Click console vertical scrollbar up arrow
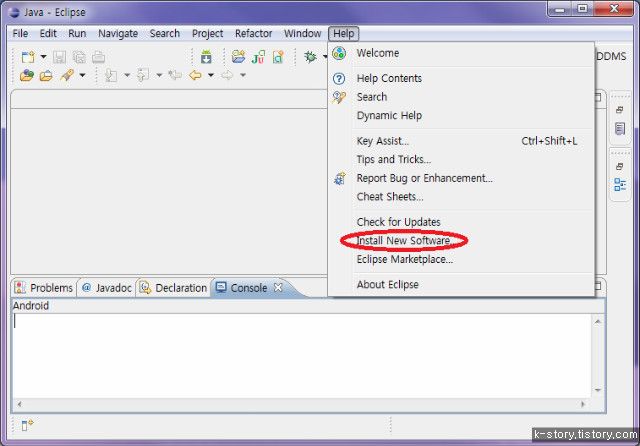 pos(598,322)
